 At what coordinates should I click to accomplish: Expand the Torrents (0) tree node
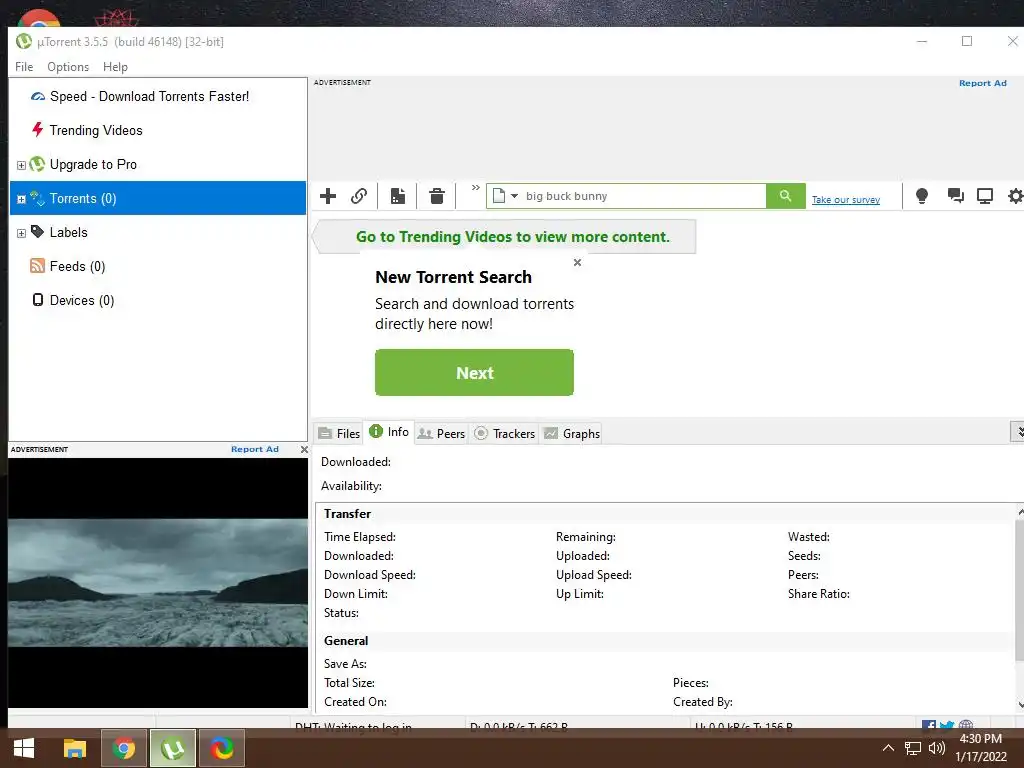(21, 199)
